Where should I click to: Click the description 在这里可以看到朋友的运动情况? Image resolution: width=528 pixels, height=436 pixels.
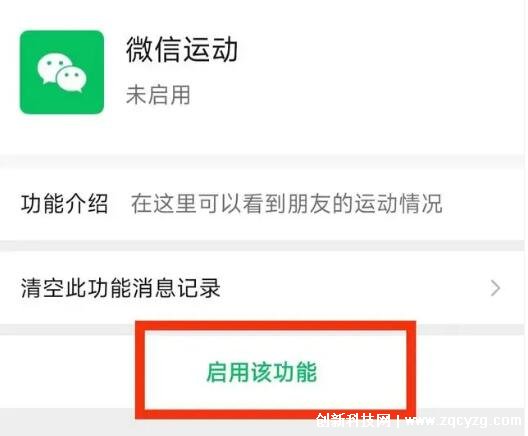[x=287, y=204]
